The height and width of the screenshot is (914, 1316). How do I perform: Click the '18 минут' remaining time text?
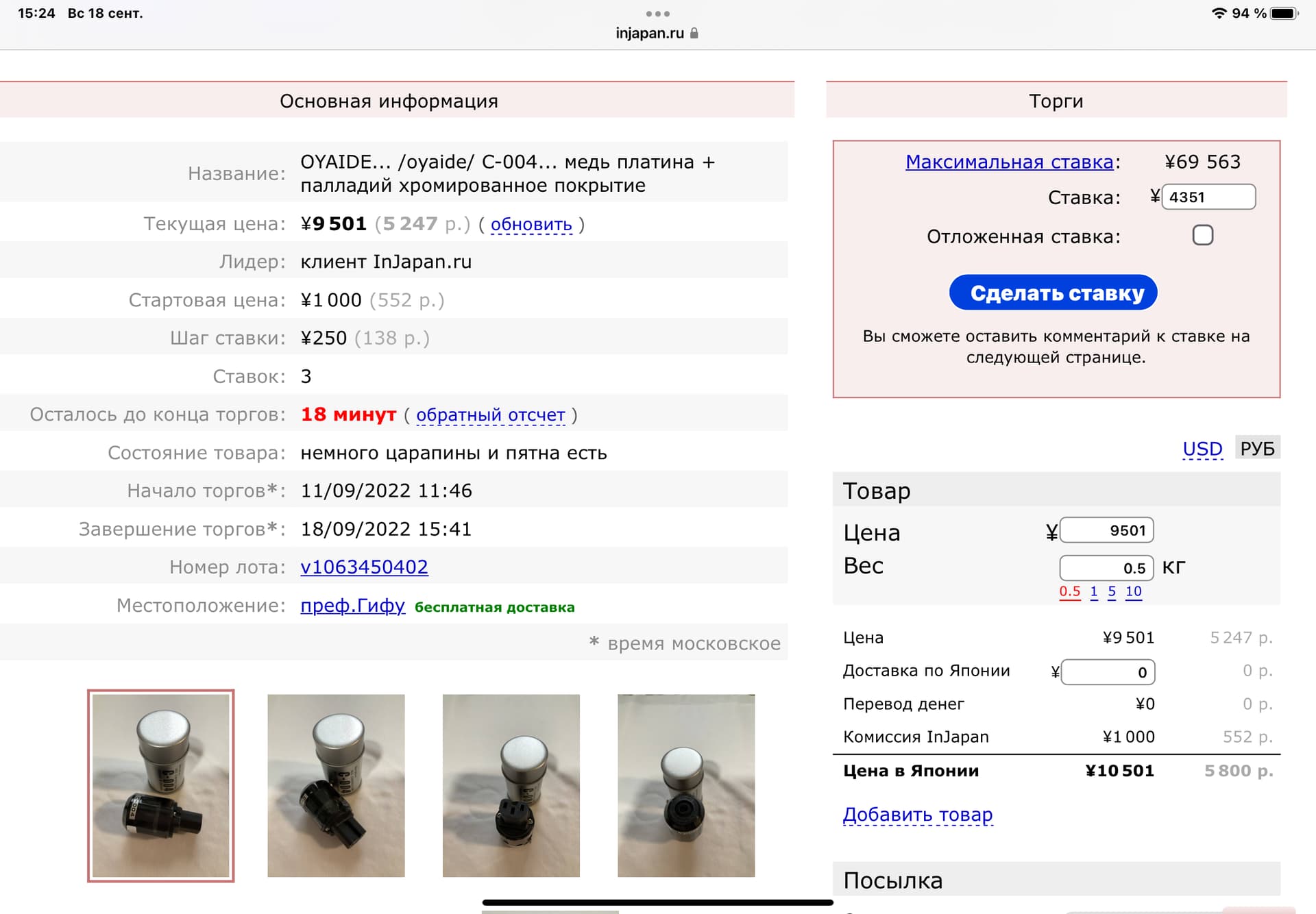click(348, 415)
